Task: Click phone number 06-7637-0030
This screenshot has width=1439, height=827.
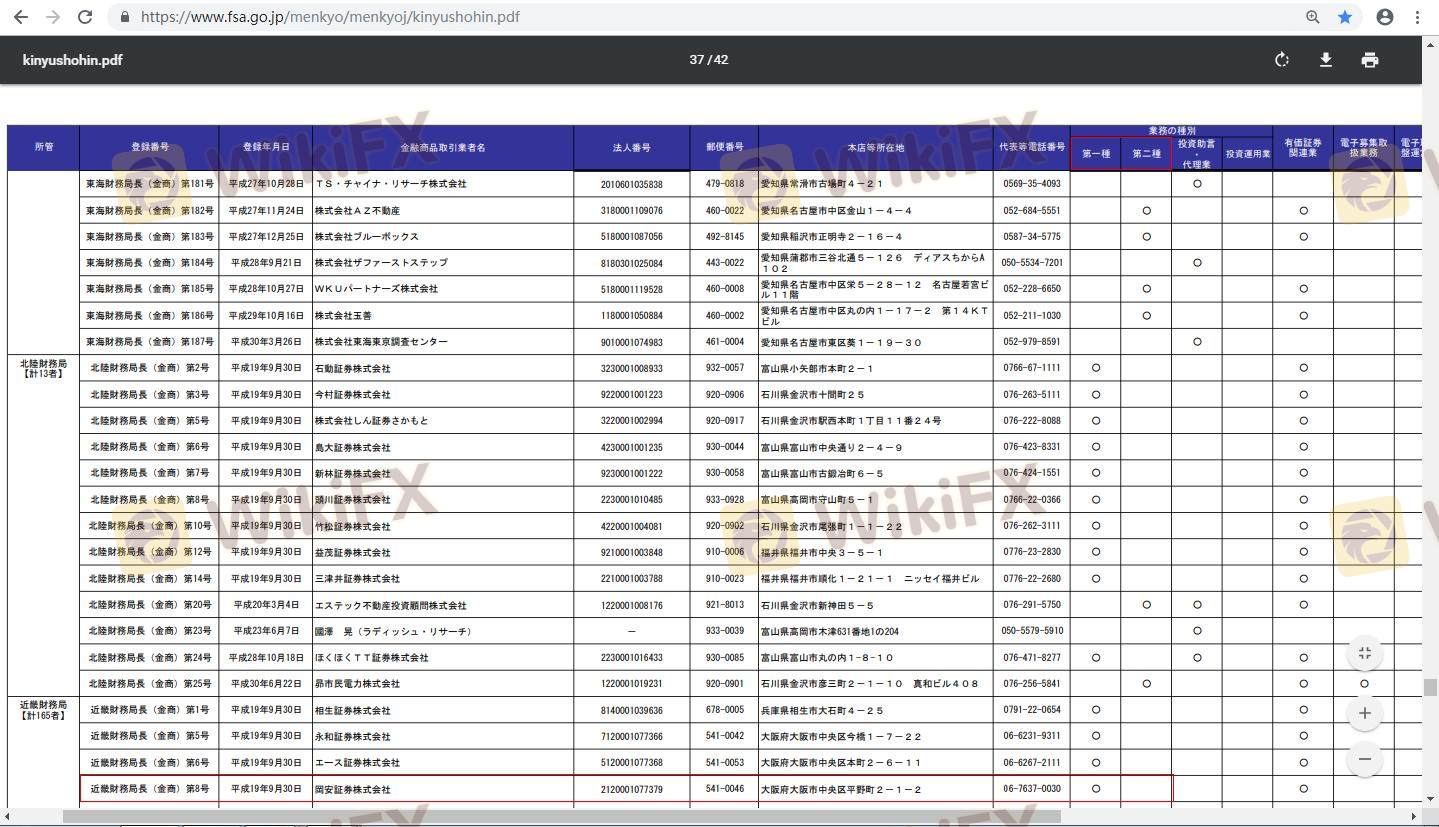Action: pyautogui.click(x=1032, y=790)
